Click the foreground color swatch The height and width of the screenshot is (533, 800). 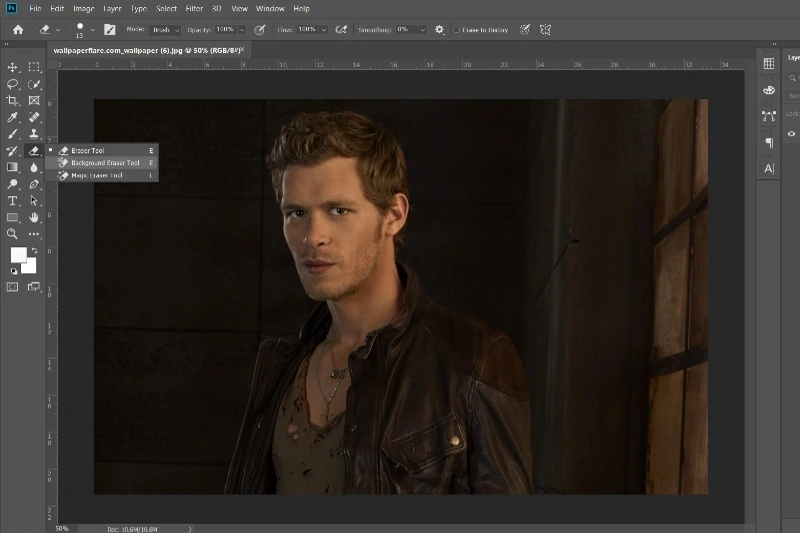[x=18, y=255]
